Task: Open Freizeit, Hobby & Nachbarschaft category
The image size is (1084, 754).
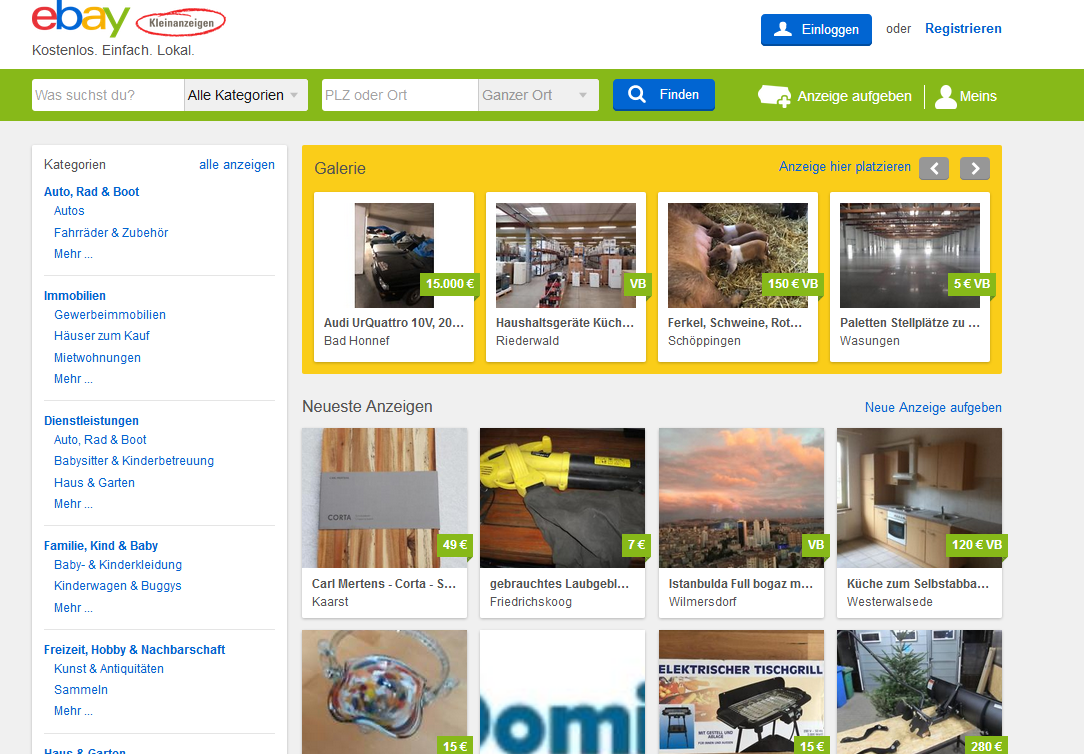Action: 134,650
